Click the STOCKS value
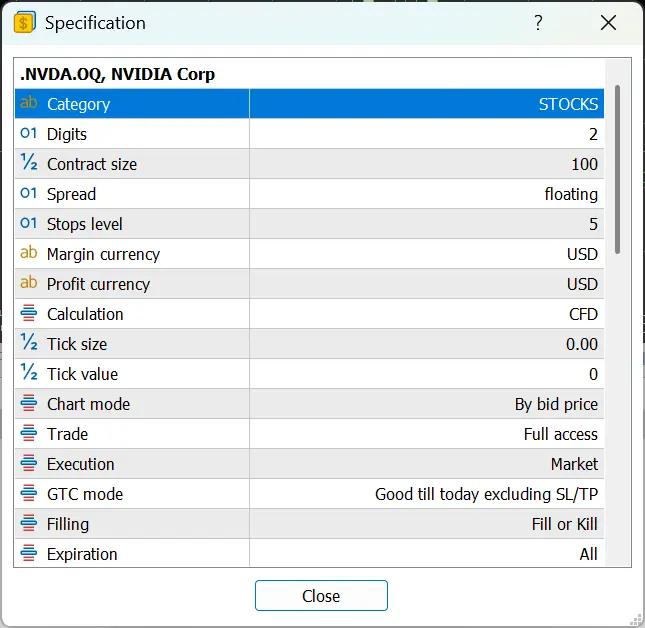645x628 pixels. 568,104
